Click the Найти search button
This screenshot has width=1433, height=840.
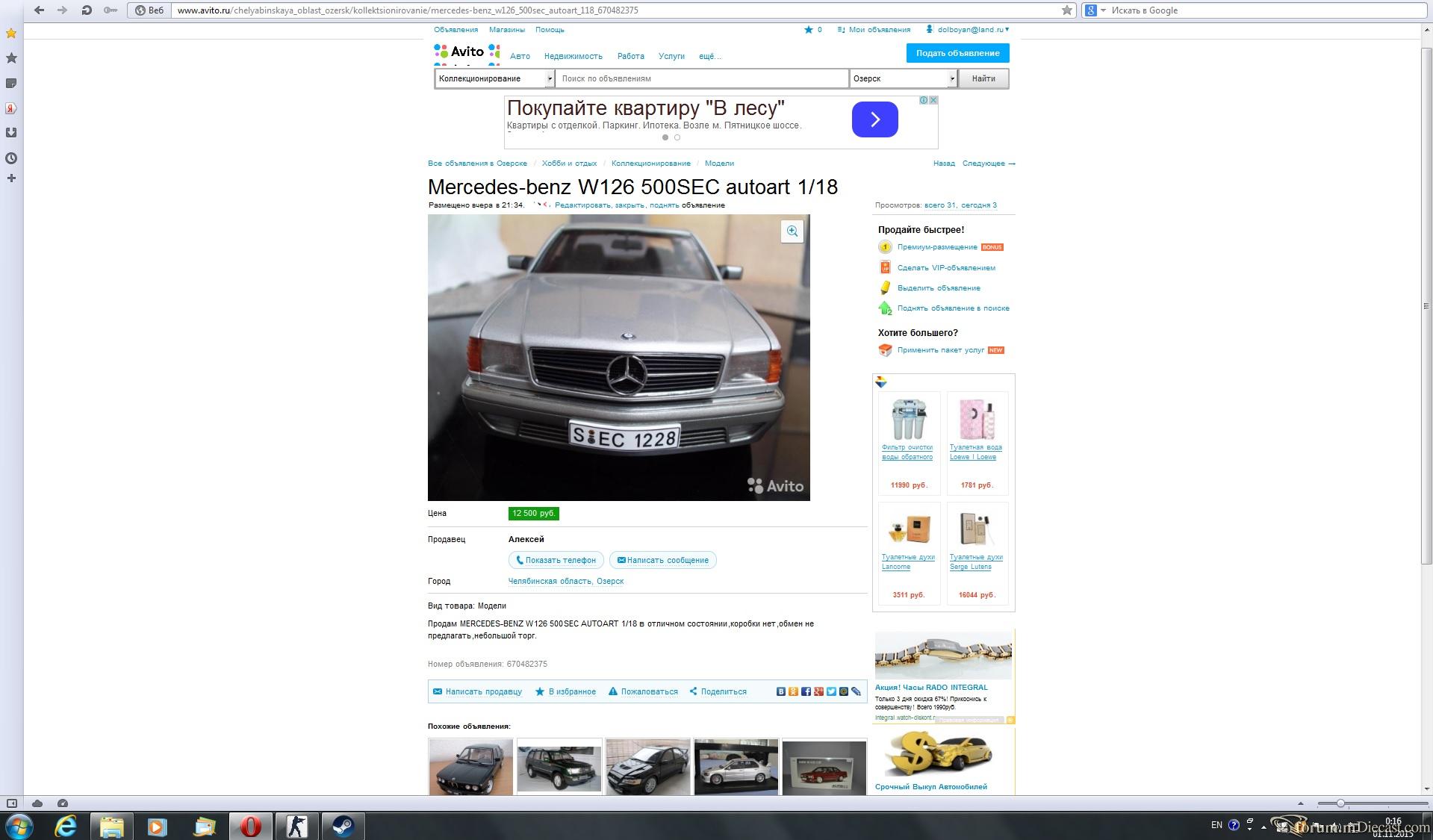click(983, 78)
